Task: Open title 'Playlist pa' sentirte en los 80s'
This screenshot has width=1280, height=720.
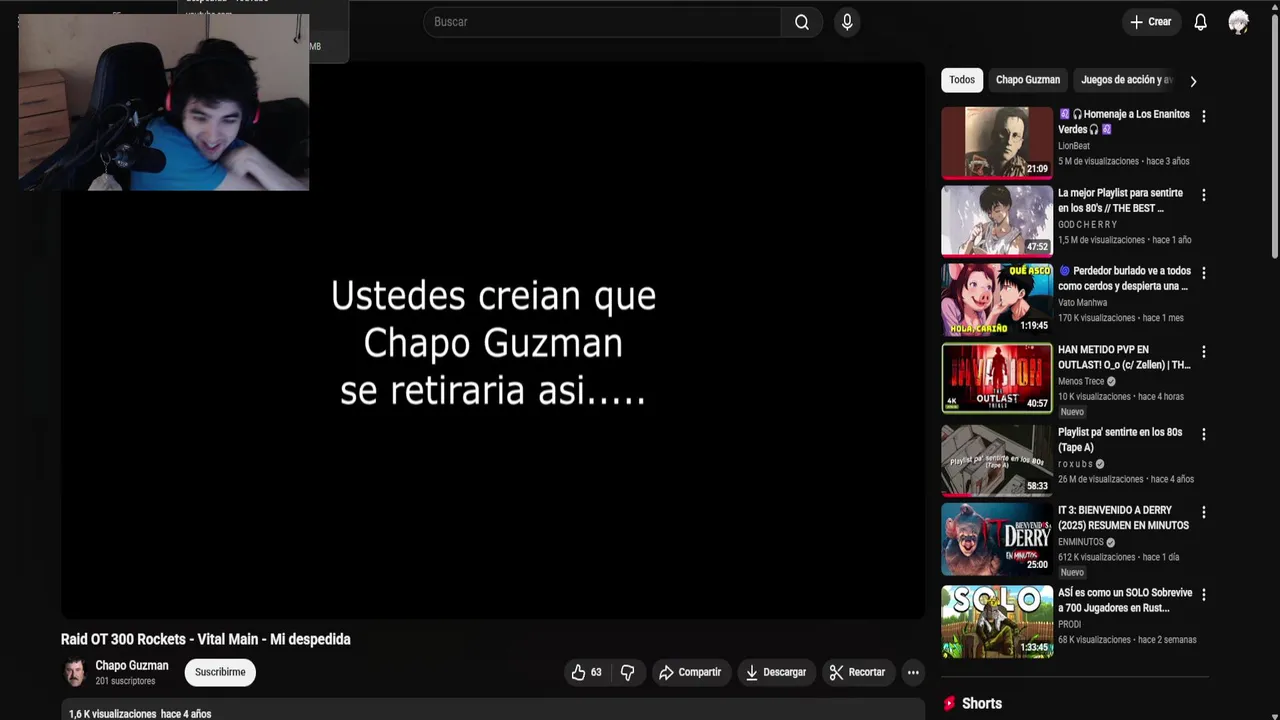Action: [x=1120, y=440]
